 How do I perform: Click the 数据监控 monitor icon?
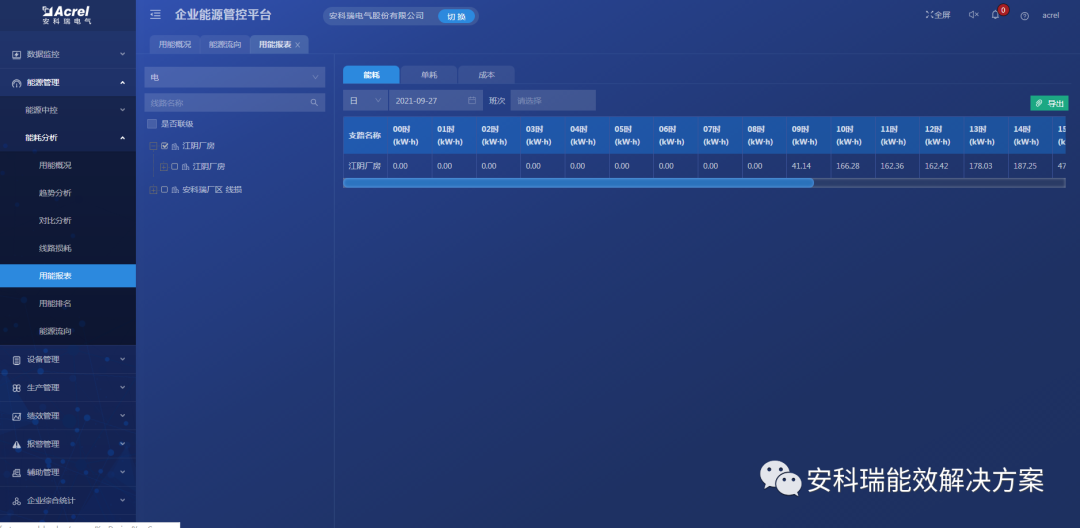pyautogui.click(x=17, y=54)
